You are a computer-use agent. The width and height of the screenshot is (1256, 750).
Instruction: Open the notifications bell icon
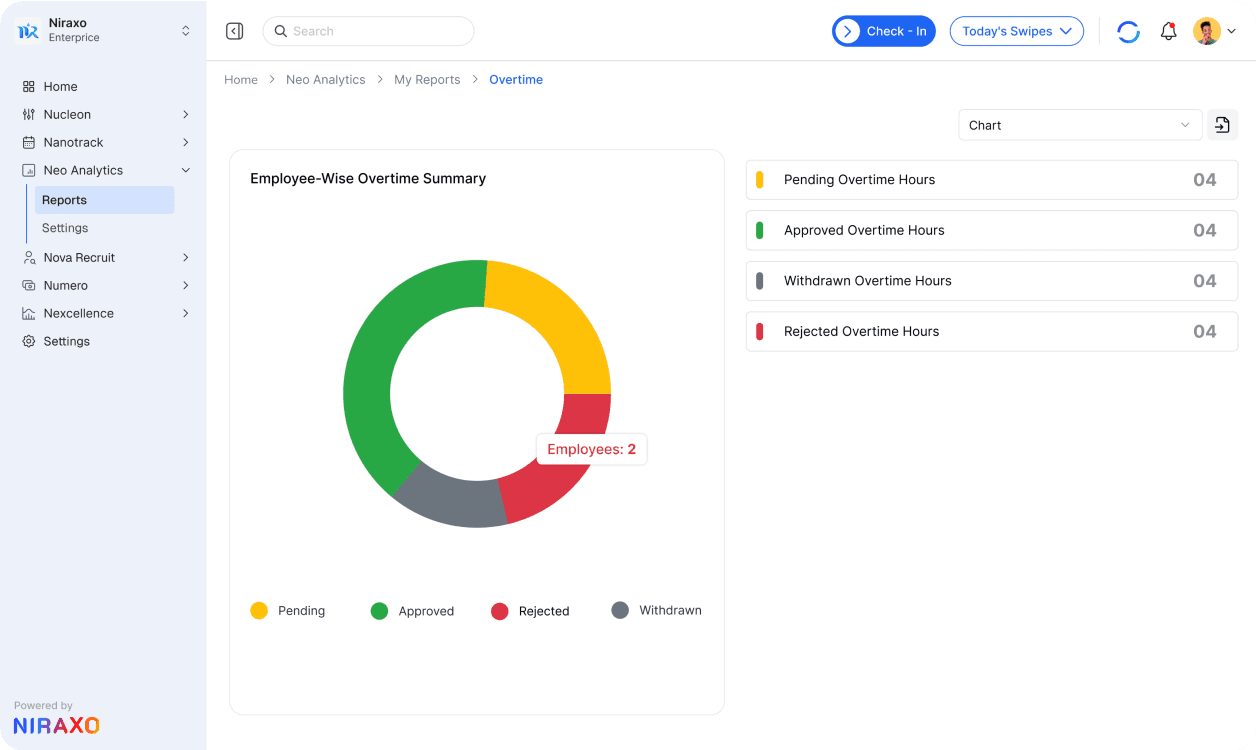[x=1168, y=31]
